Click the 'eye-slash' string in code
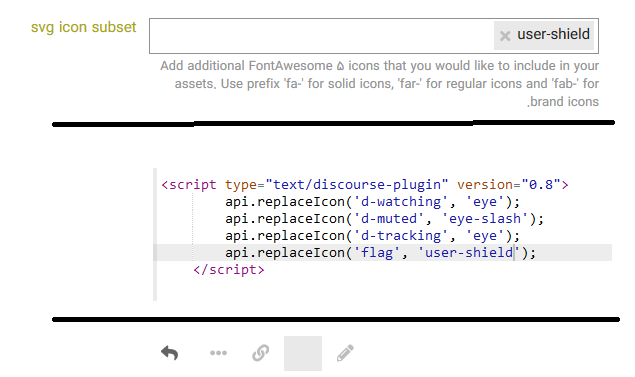Screen dimensions: 635x377 click(x=485, y=219)
